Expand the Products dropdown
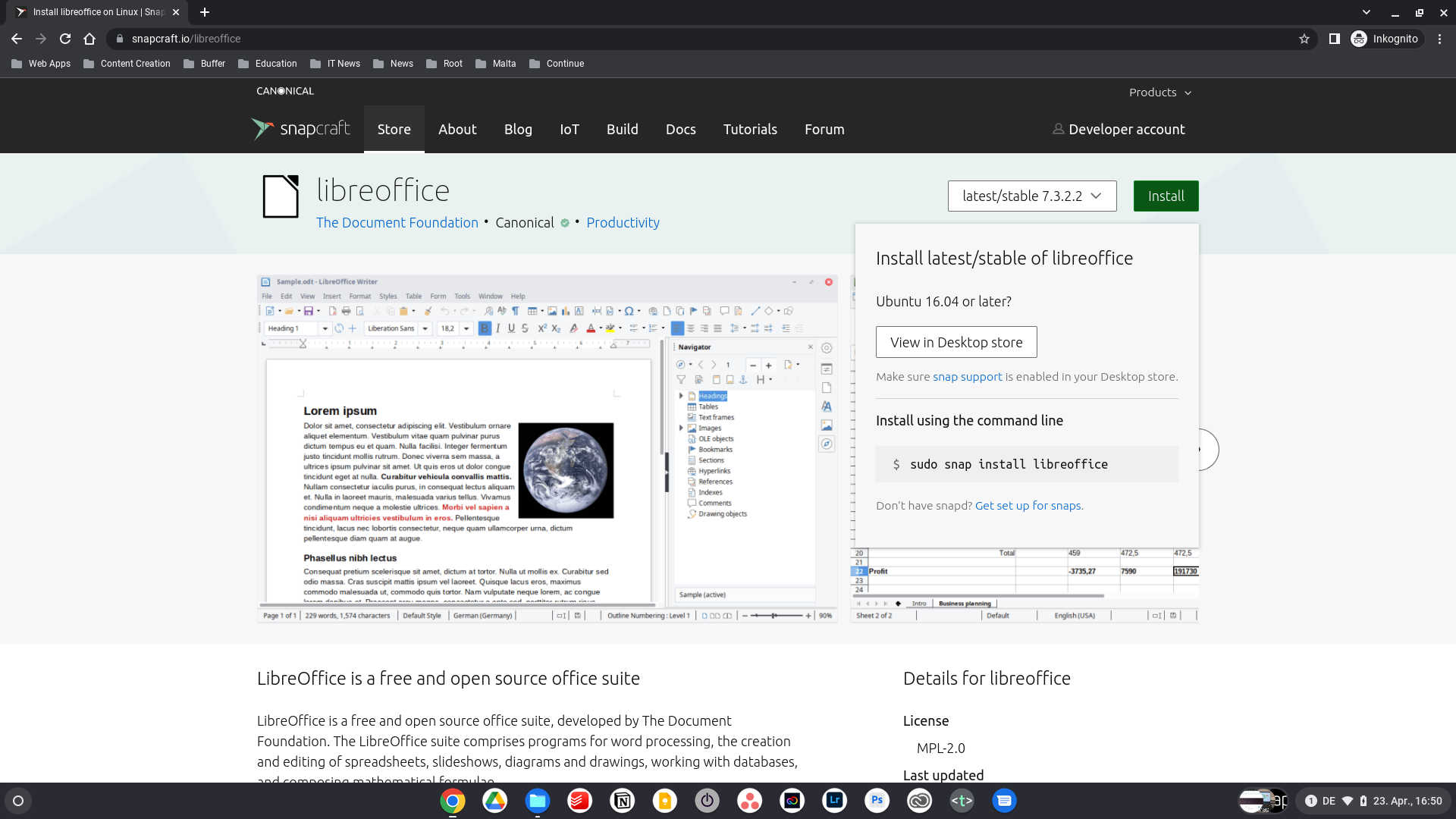1456x819 pixels. point(1159,93)
